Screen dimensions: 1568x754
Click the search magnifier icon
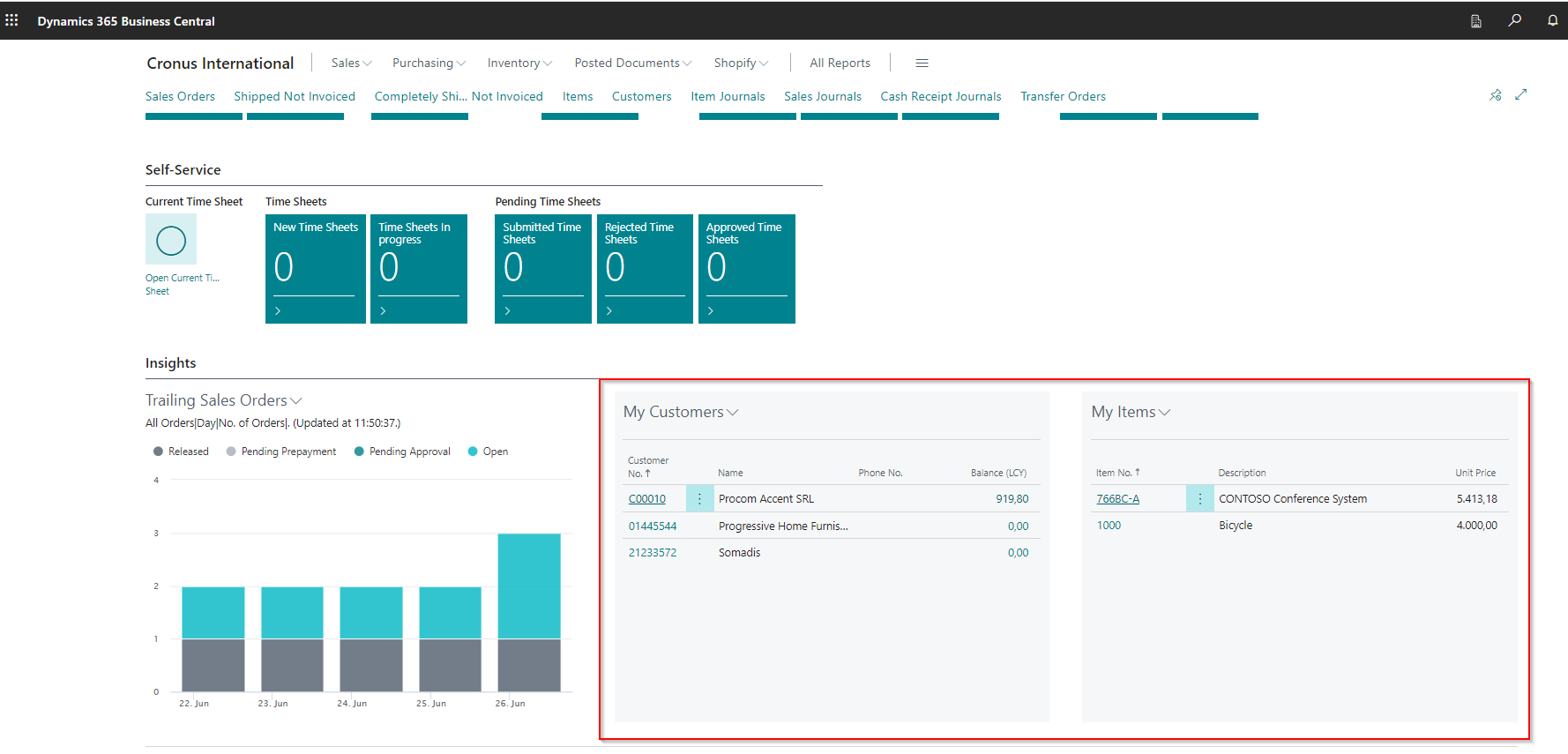(x=1514, y=20)
